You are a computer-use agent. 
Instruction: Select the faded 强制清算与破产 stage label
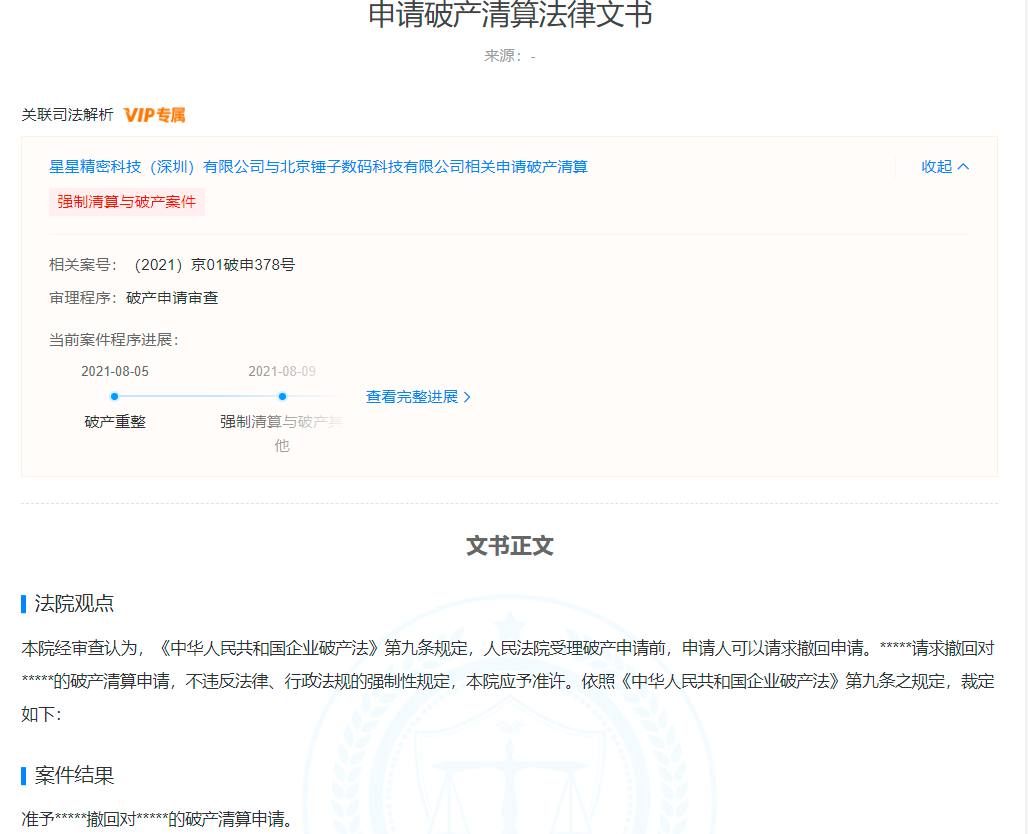[280, 422]
